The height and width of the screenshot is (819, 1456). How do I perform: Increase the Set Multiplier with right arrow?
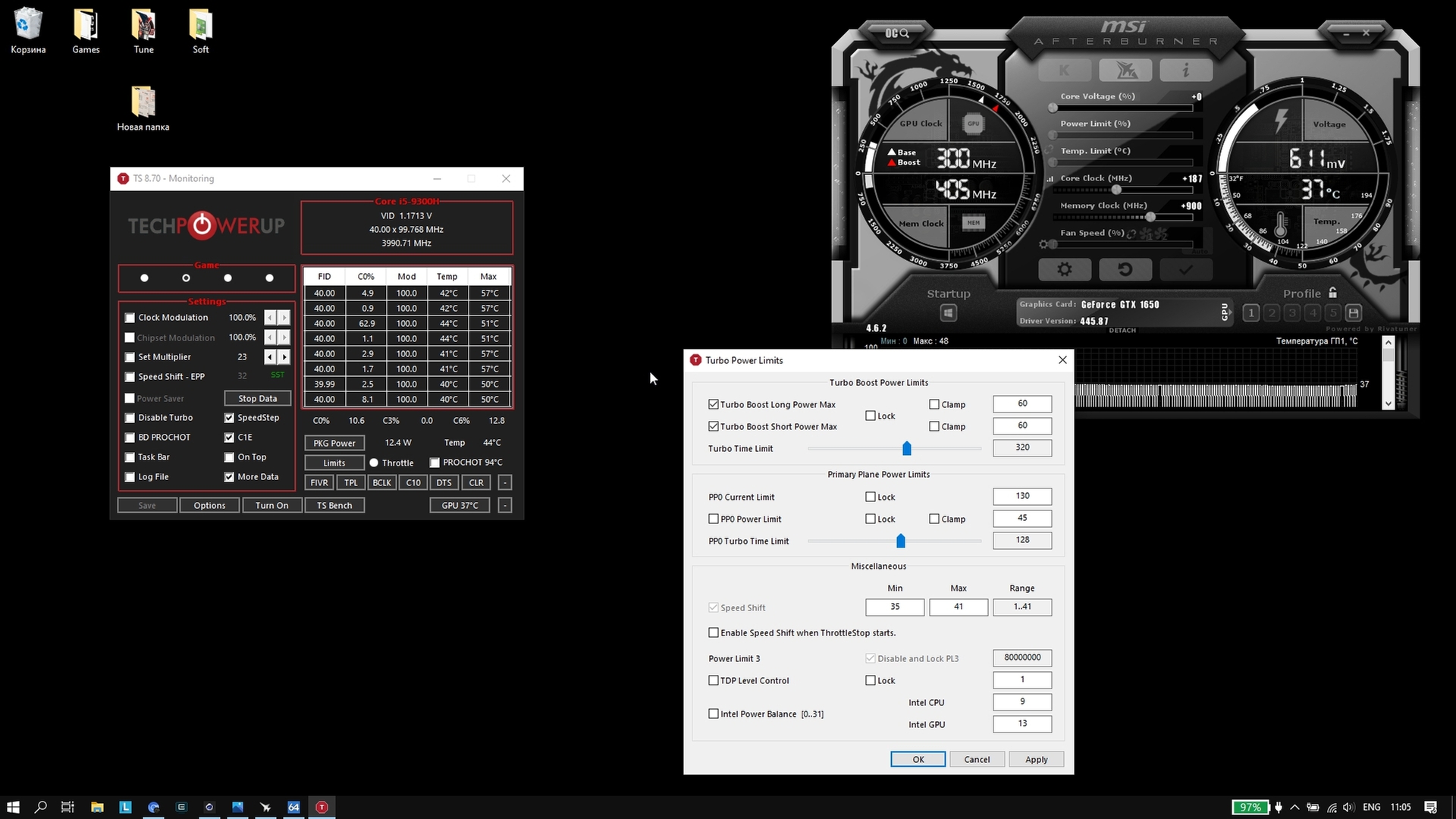tap(284, 356)
